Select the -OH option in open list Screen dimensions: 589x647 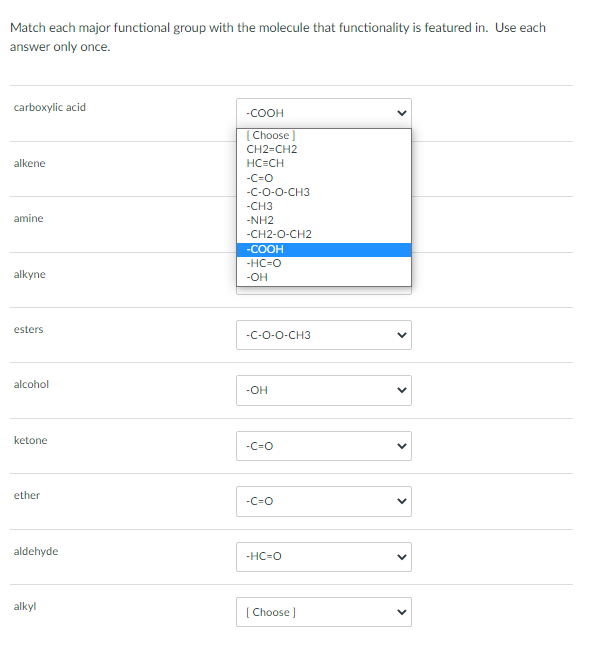coord(324,277)
